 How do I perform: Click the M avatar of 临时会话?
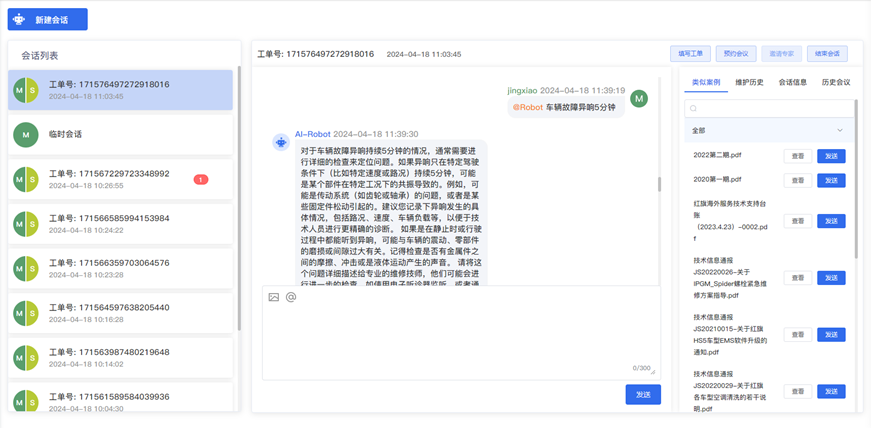(26, 135)
